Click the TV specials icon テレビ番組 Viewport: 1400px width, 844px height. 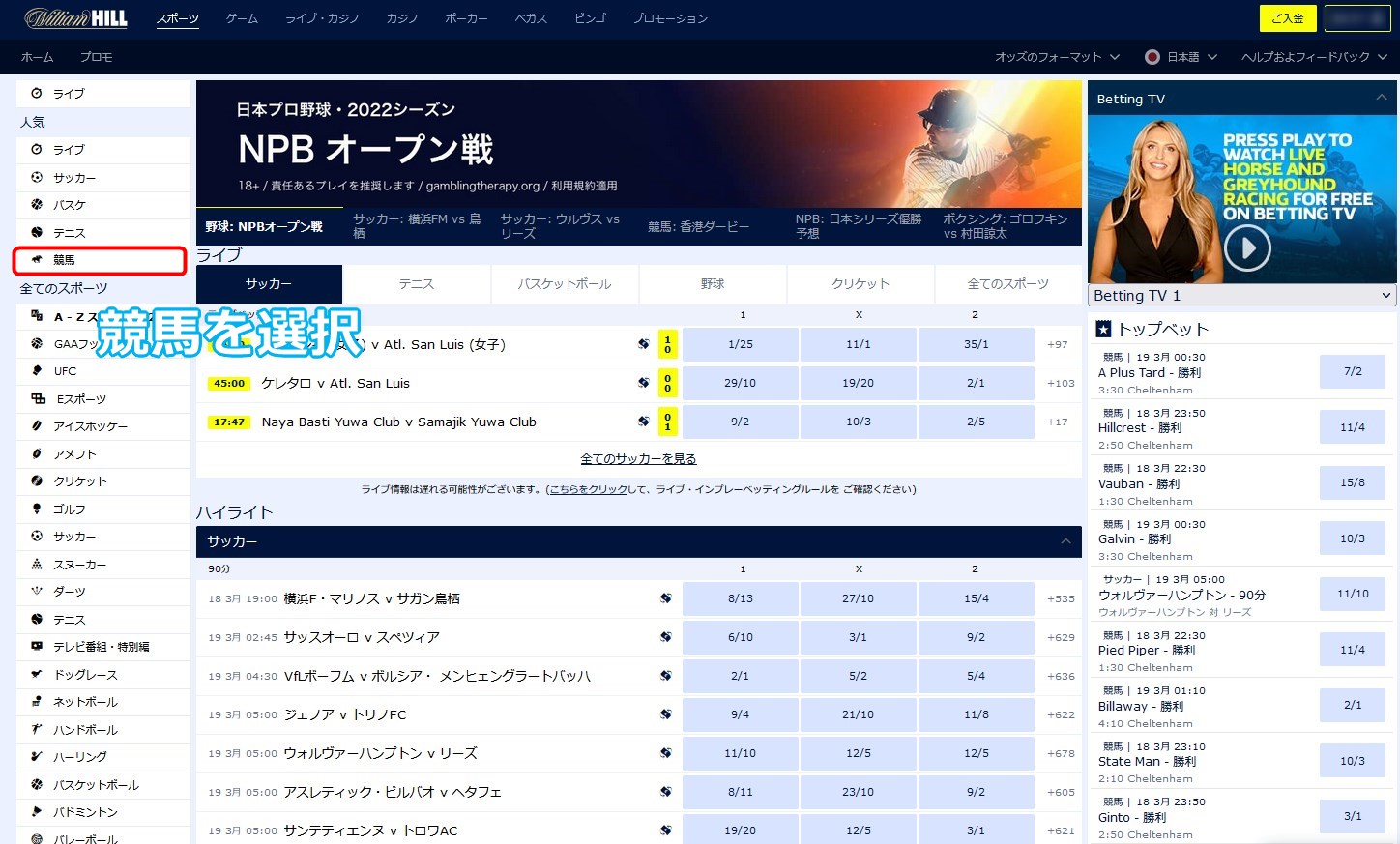click(37, 646)
